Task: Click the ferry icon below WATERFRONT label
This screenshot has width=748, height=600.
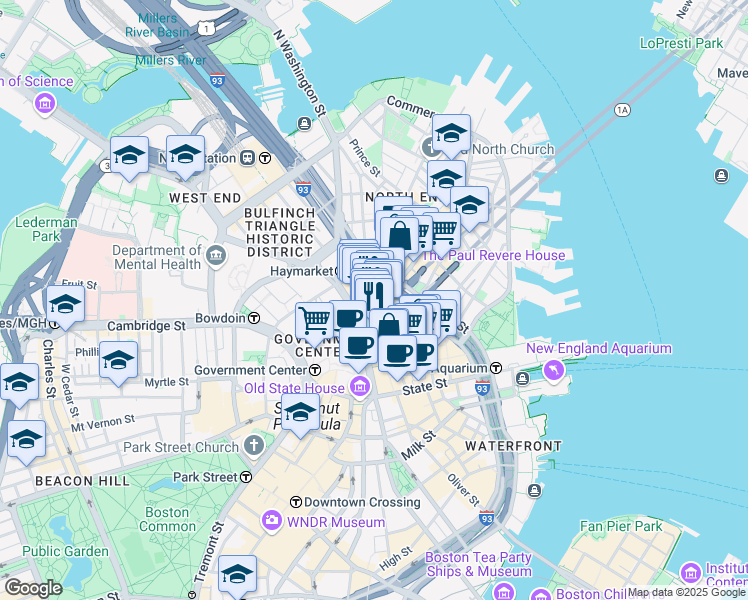Action: pos(534,490)
